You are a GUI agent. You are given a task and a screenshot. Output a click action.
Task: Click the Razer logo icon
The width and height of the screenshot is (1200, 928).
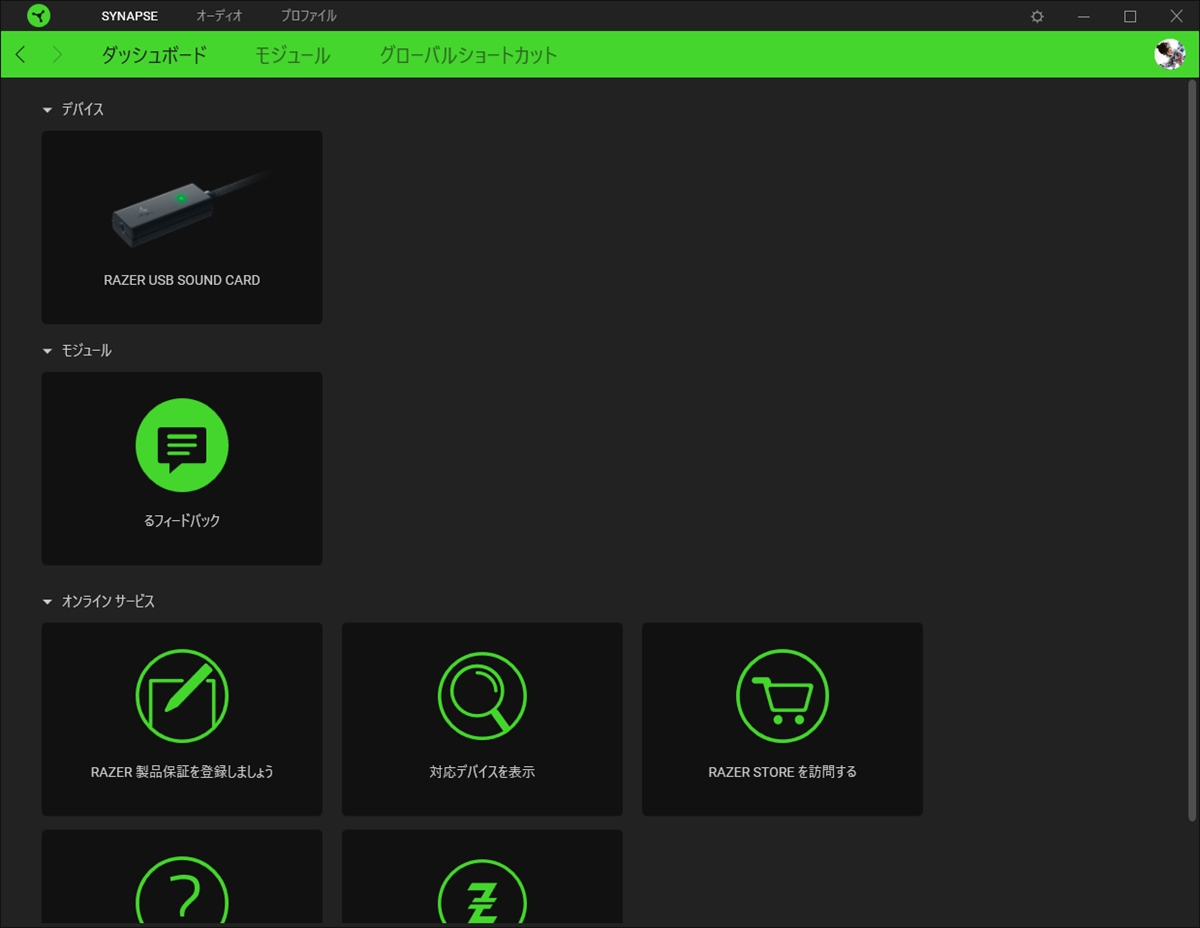(39, 16)
